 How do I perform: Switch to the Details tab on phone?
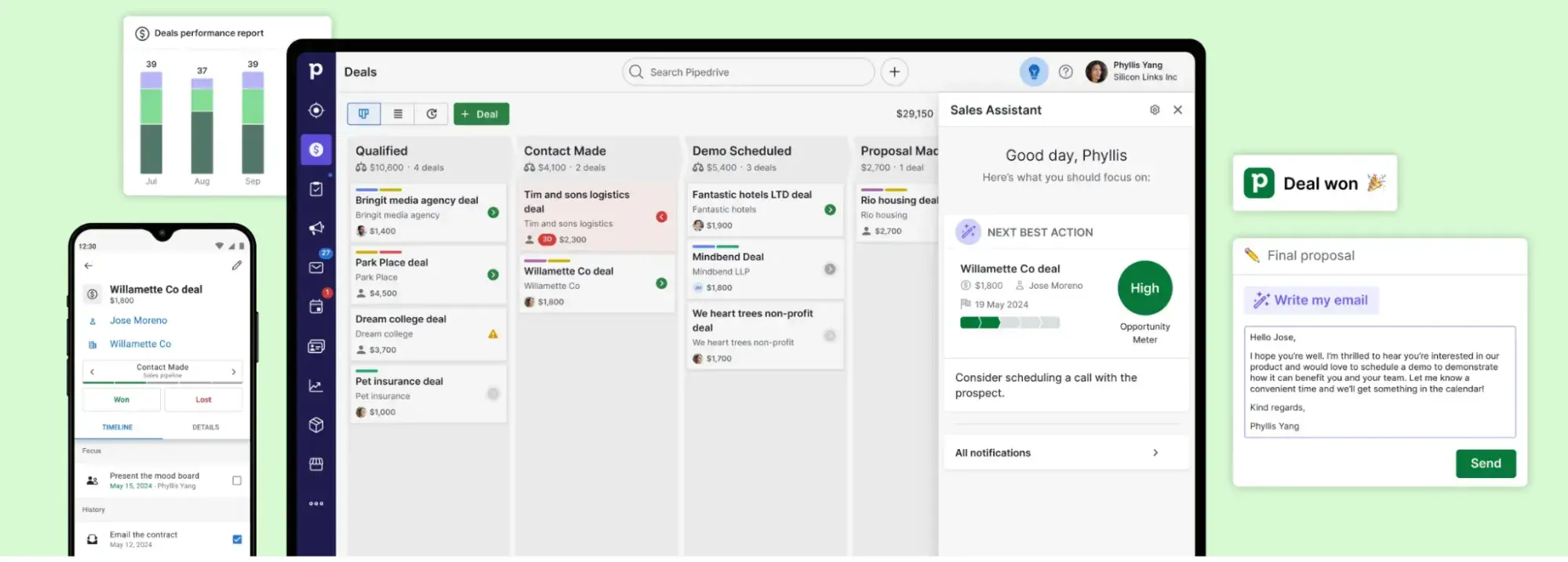(206, 427)
